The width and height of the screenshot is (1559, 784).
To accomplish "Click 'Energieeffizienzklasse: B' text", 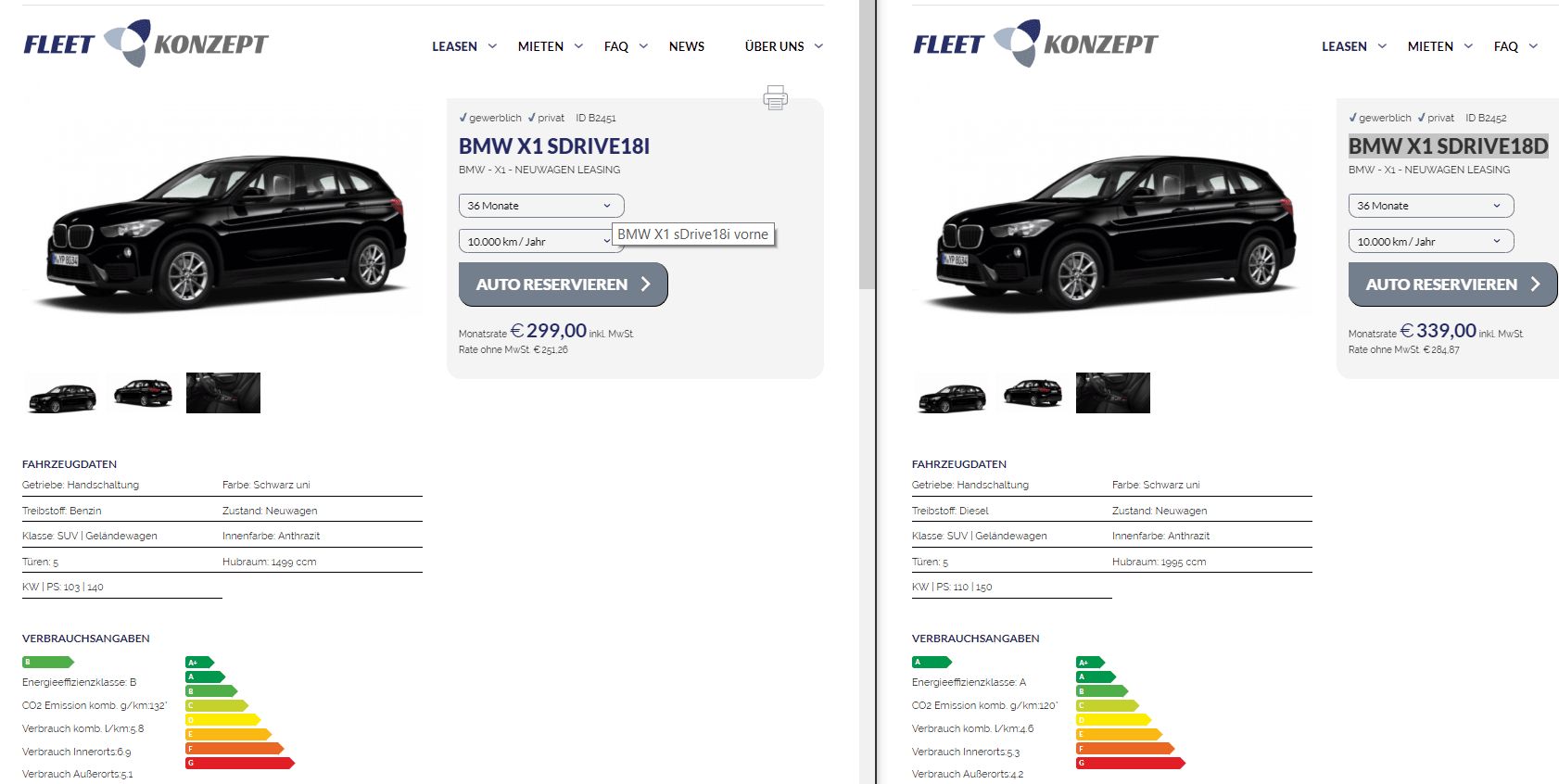I will pyautogui.click(x=79, y=682).
